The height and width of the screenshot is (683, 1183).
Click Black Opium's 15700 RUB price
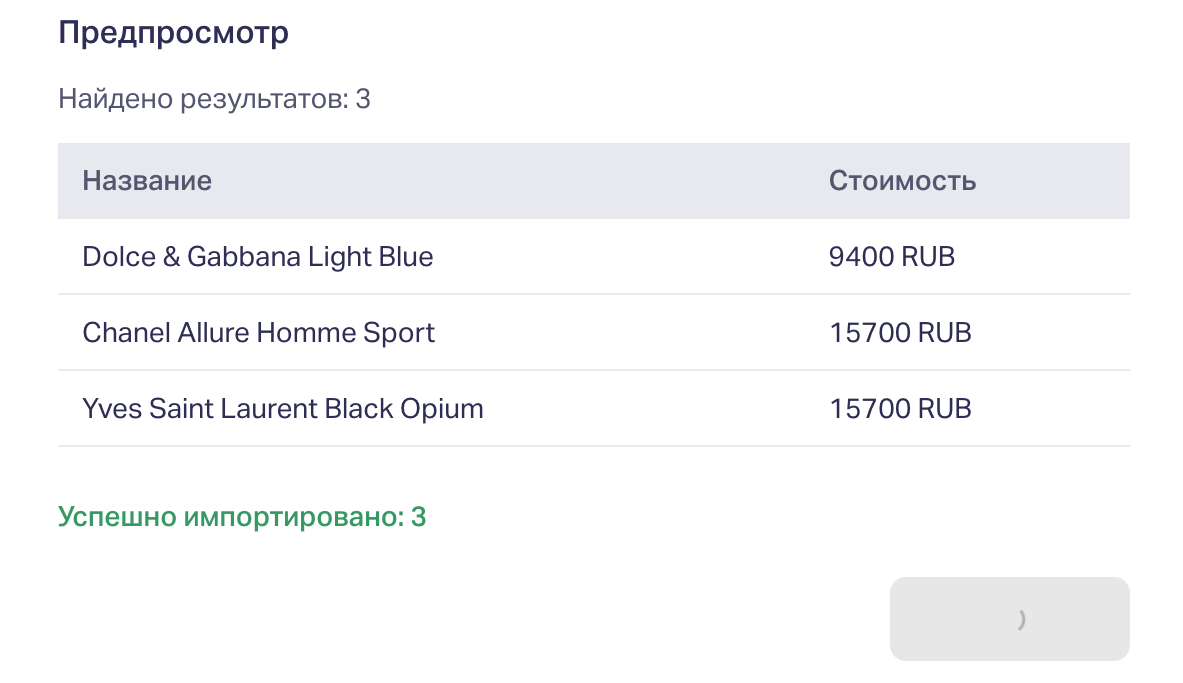[900, 409]
